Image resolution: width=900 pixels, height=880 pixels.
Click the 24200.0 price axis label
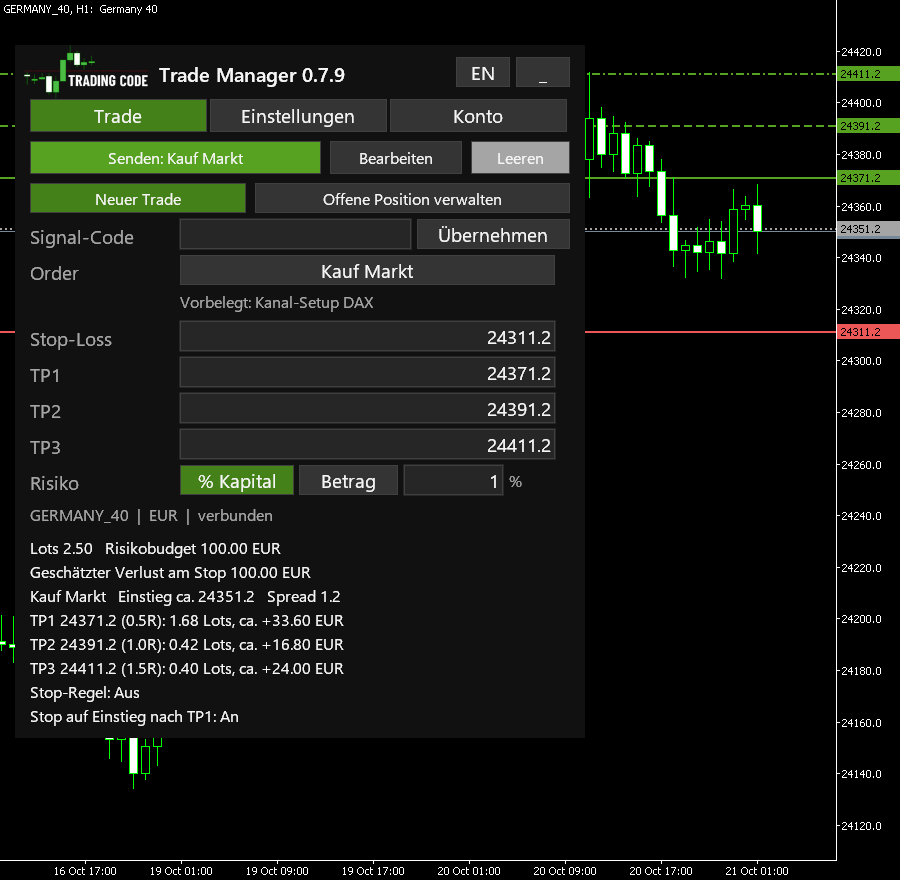coord(861,619)
